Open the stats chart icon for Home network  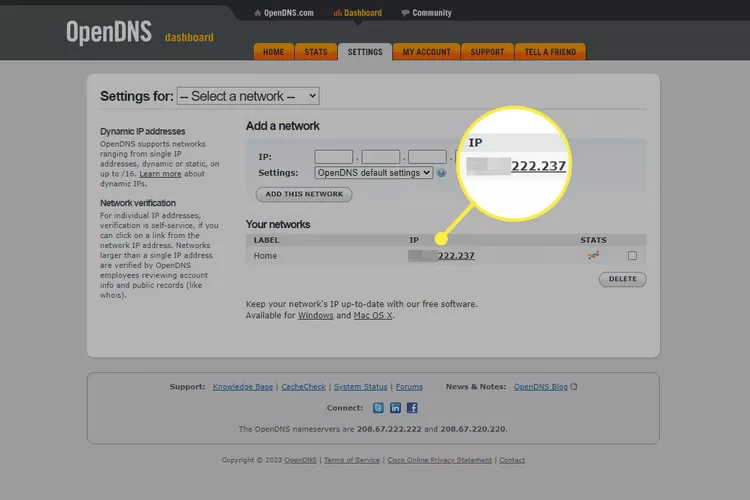tap(593, 256)
